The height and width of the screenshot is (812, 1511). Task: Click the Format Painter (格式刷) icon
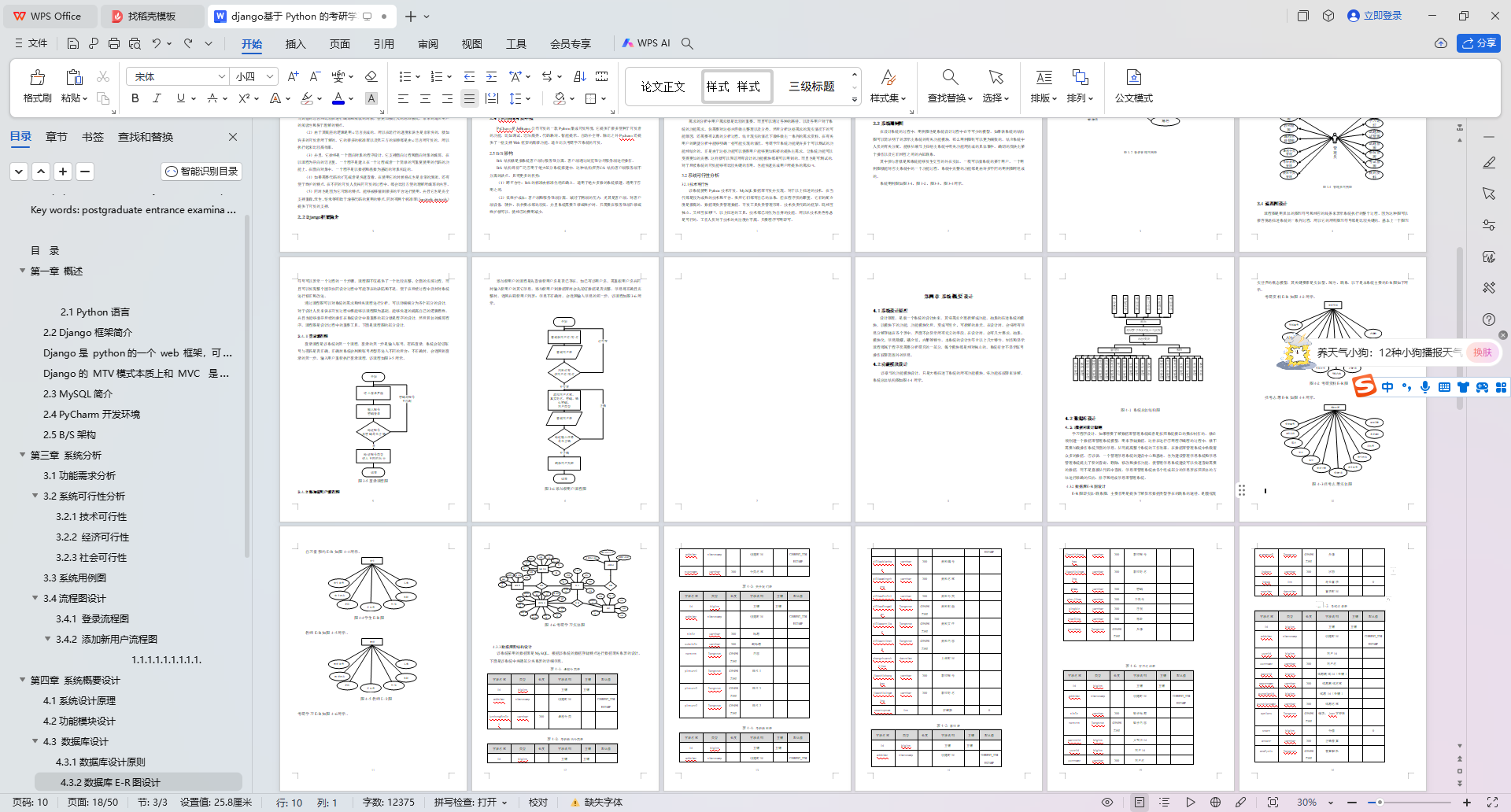(37, 77)
